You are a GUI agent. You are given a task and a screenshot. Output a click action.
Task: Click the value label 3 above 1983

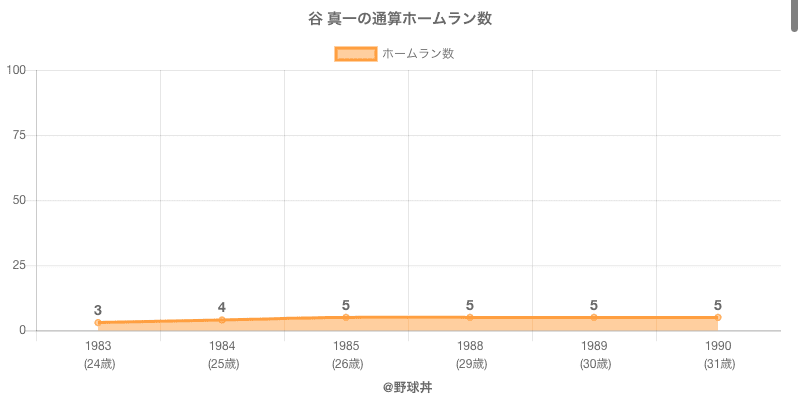(98, 310)
